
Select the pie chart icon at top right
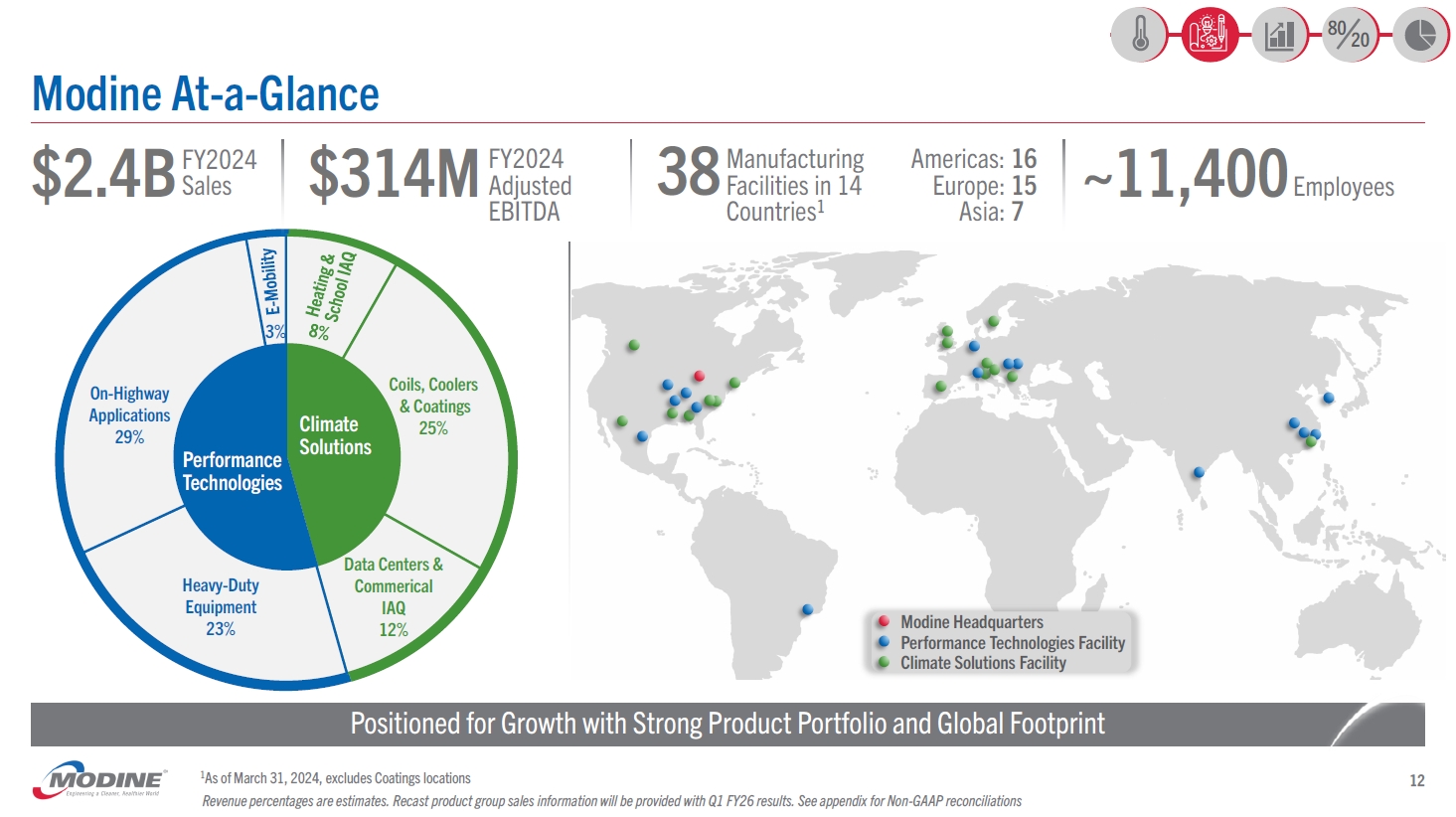pyautogui.click(x=1420, y=35)
